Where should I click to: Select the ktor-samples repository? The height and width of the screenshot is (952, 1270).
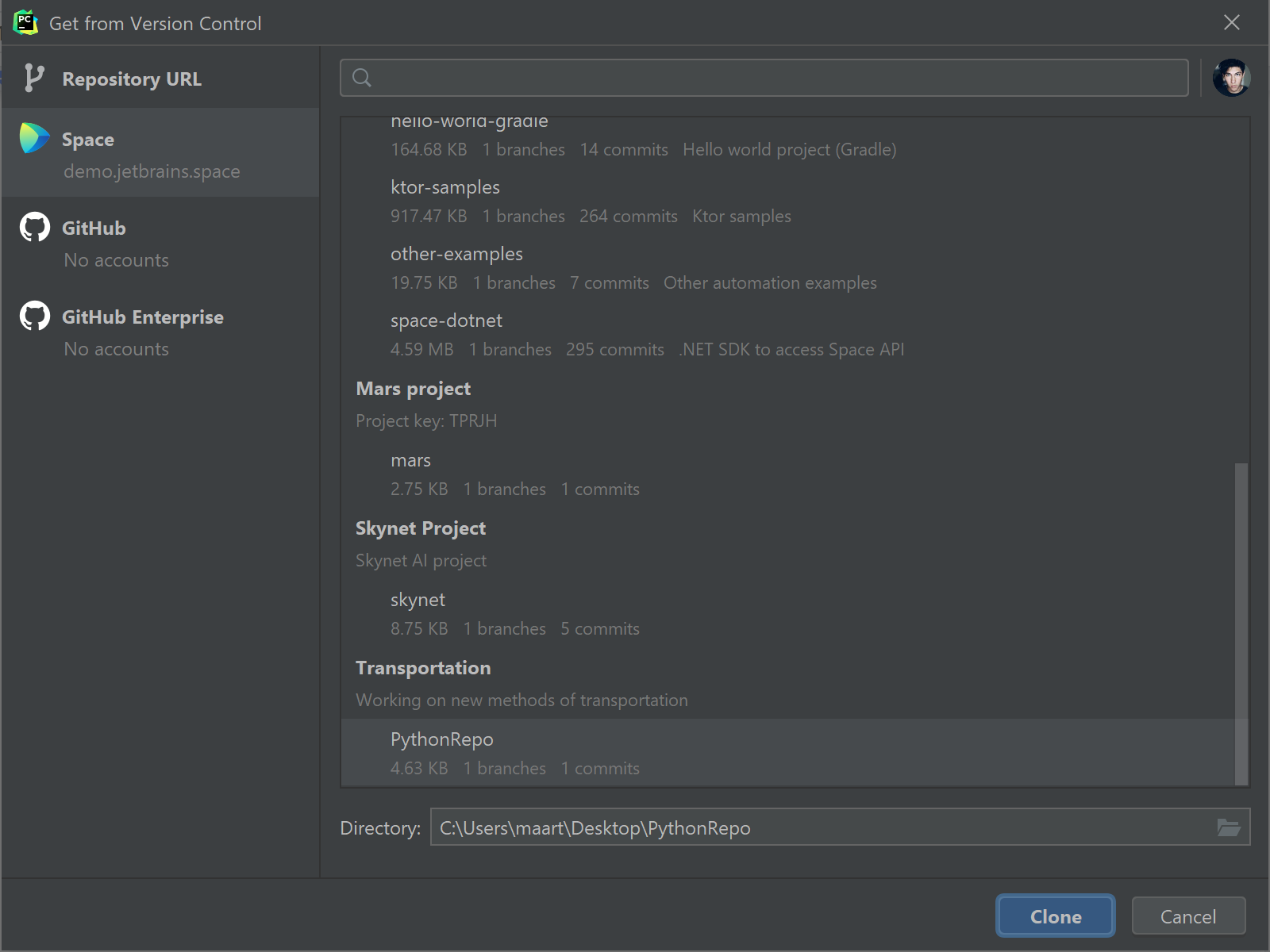(444, 188)
